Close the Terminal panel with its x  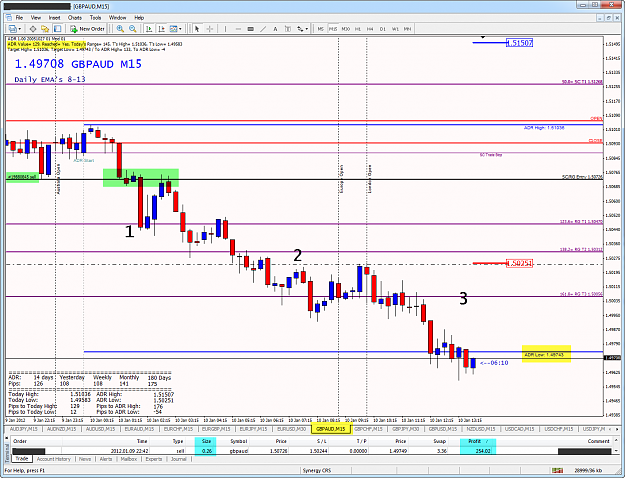click(6, 438)
